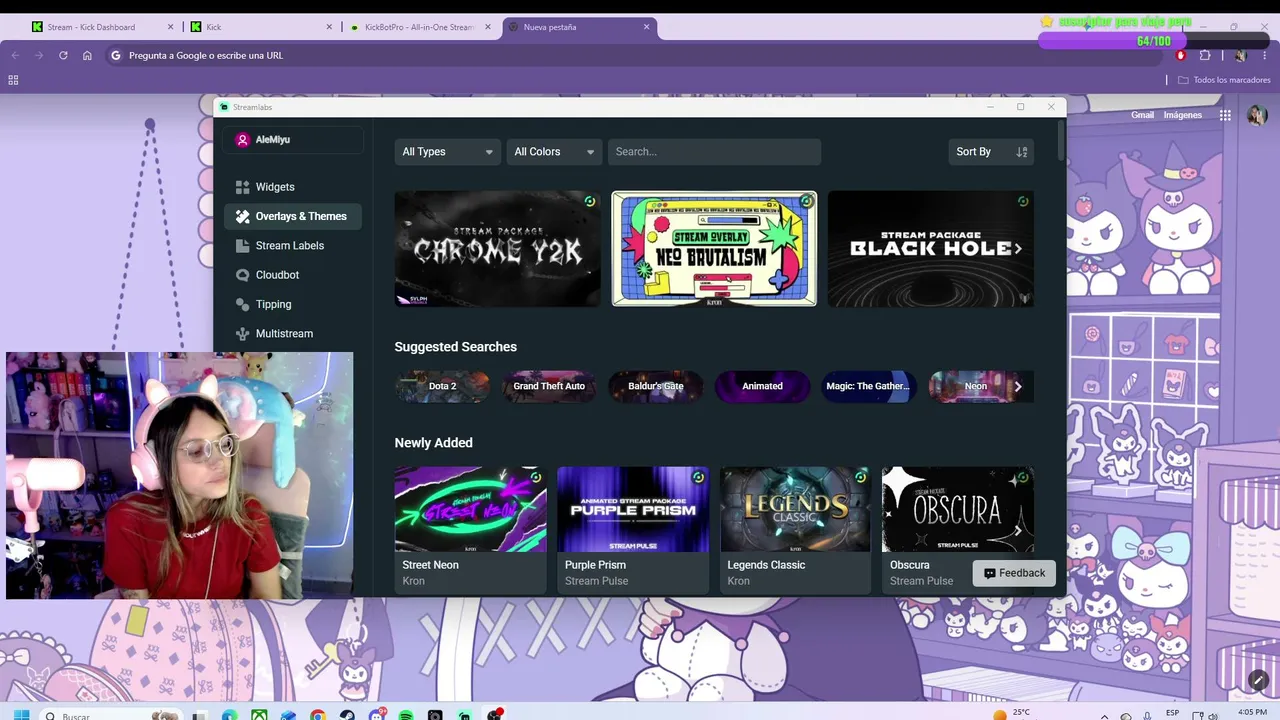The image size is (1280, 720).
Task: Select the Grand Theft Auto suggested search
Action: 549,386
